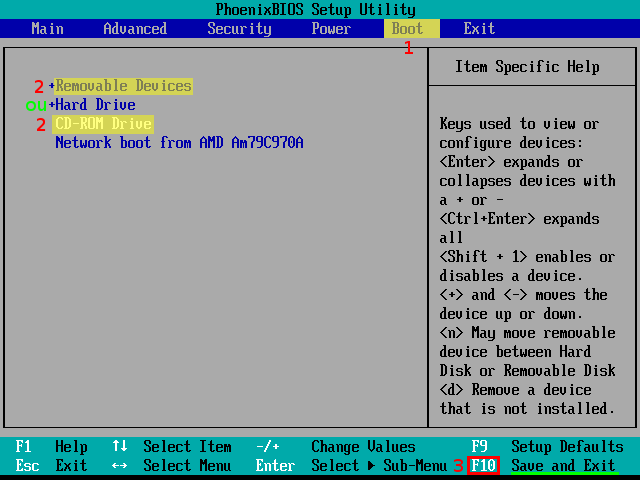Image resolution: width=640 pixels, height=480 pixels.
Task: Select Network boot from AMD Am79C970A
Action: point(179,143)
